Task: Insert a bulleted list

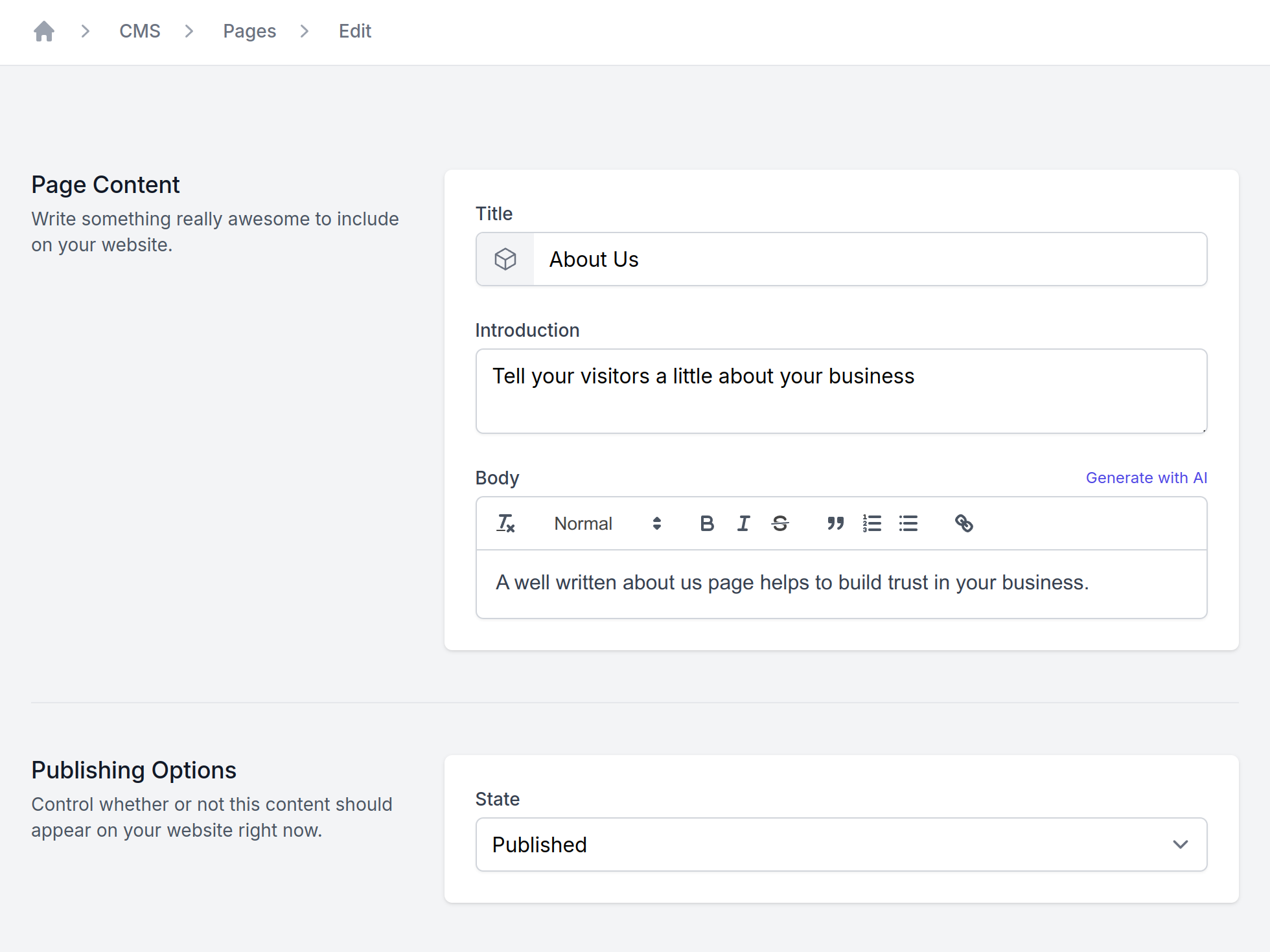Action: point(908,523)
